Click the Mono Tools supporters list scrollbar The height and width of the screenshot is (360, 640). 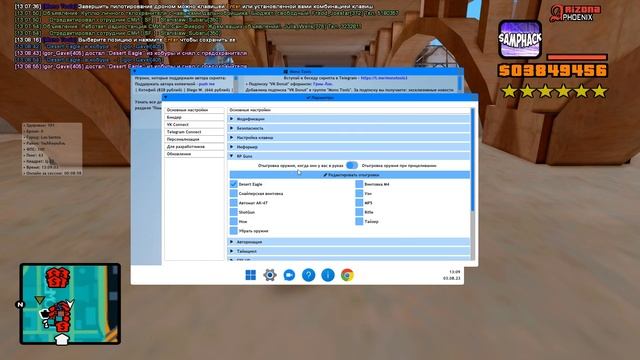pos(235,84)
